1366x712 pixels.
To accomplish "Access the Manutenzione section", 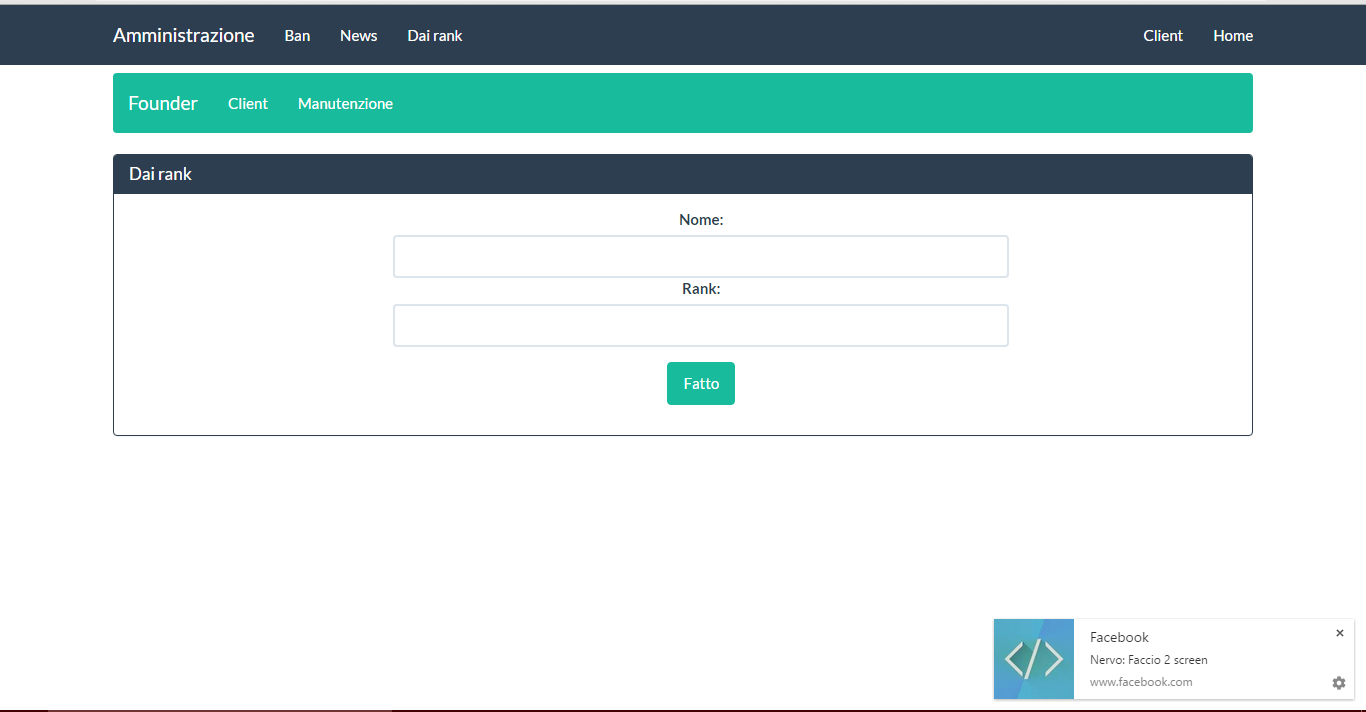I will pos(345,103).
